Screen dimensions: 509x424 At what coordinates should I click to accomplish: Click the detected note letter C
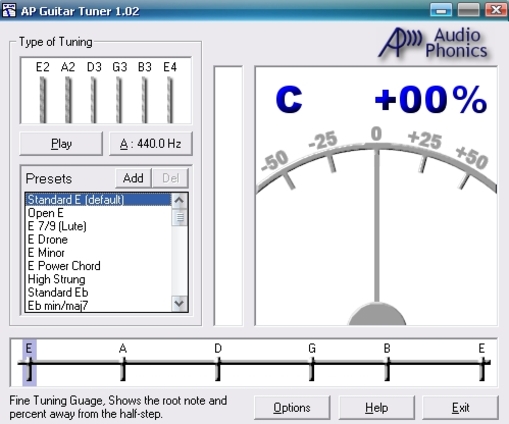tap(289, 99)
